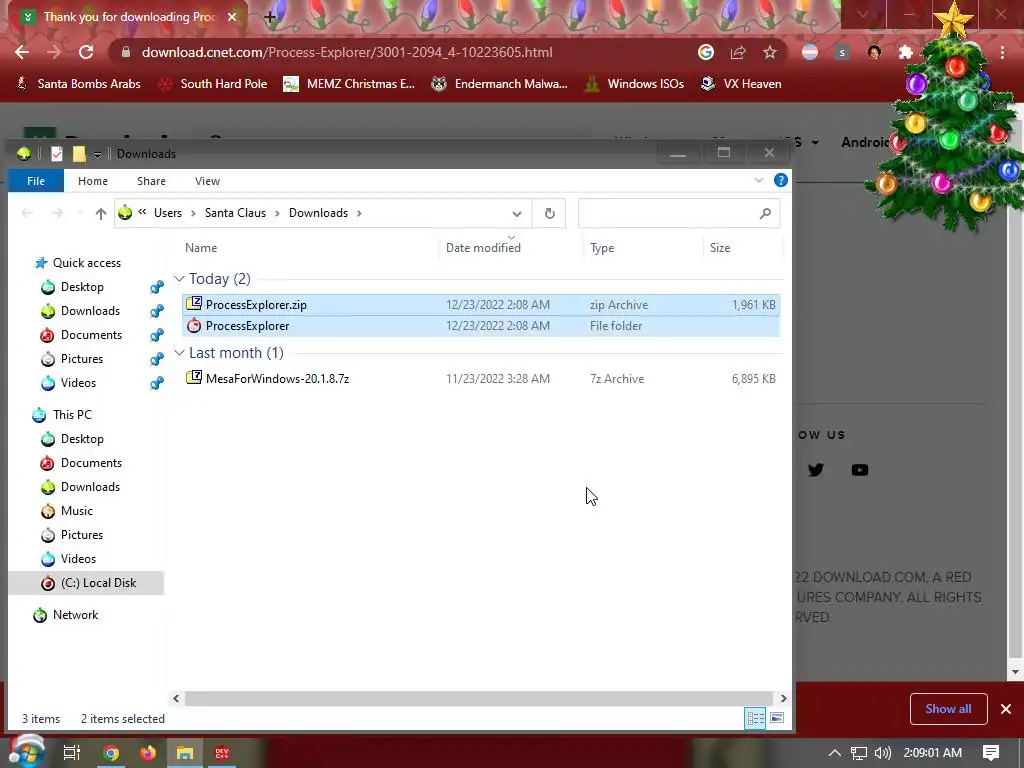Open Share ribbon tab
Image resolution: width=1024 pixels, height=768 pixels.
pos(151,181)
